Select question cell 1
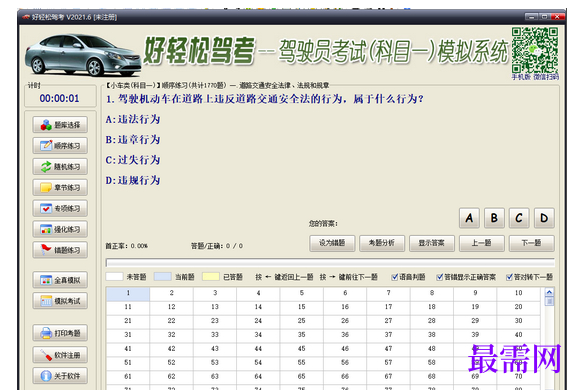 click(128, 293)
